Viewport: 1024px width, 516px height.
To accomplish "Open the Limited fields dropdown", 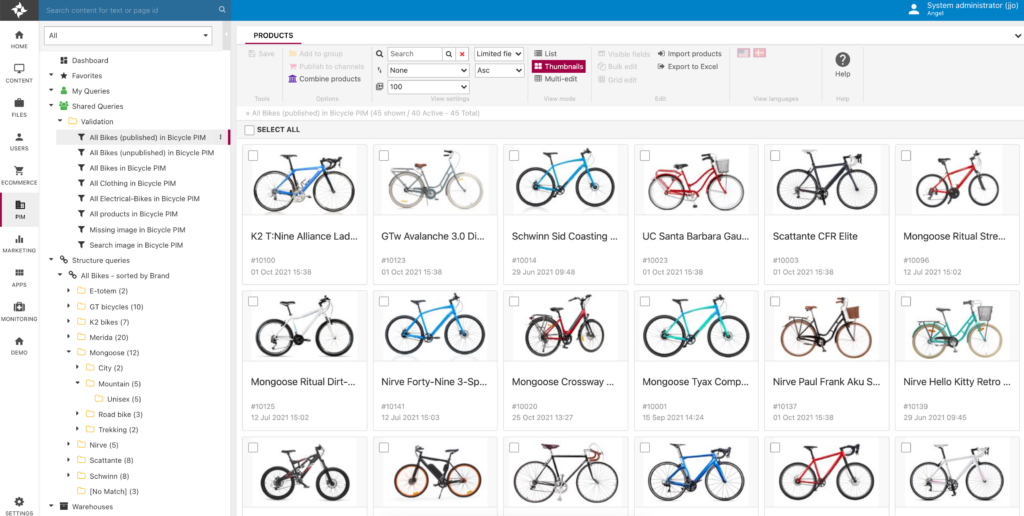I will coord(500,54).
